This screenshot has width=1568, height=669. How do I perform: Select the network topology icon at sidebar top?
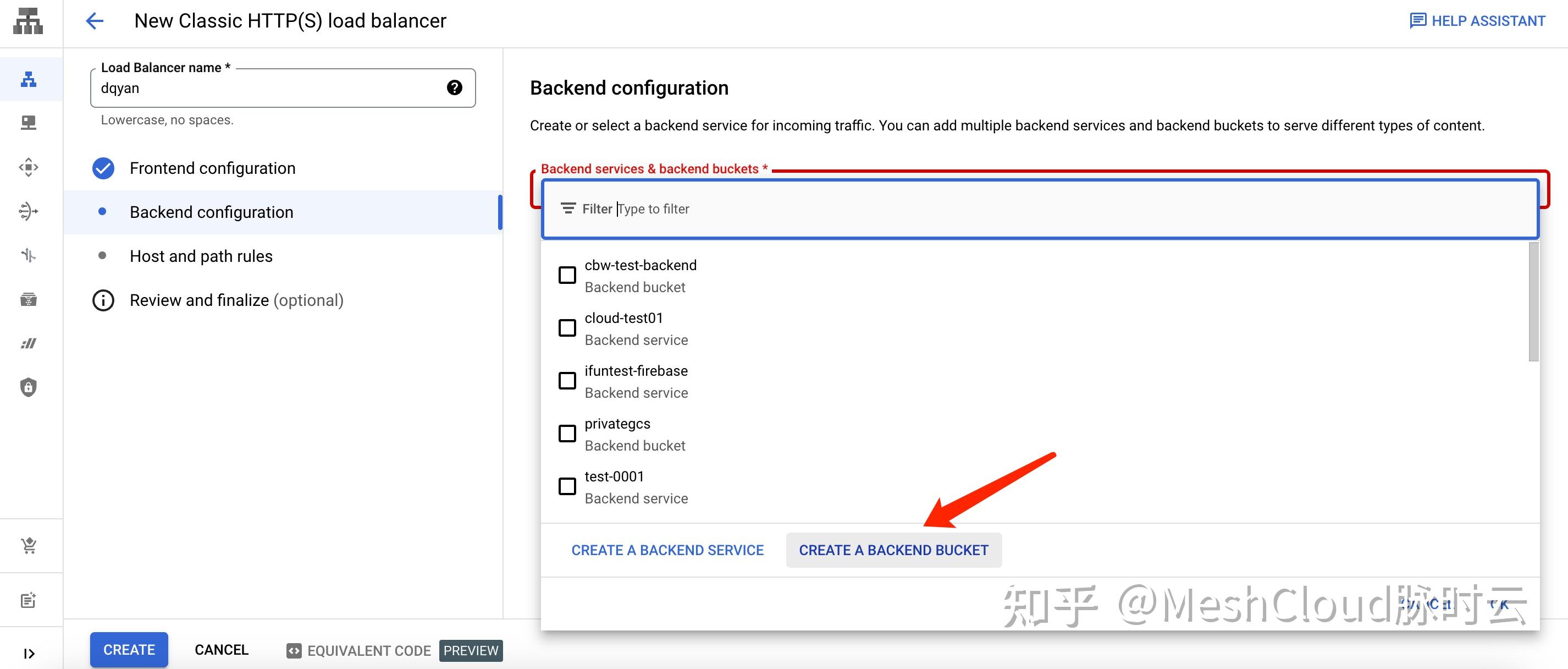(29, 22)
